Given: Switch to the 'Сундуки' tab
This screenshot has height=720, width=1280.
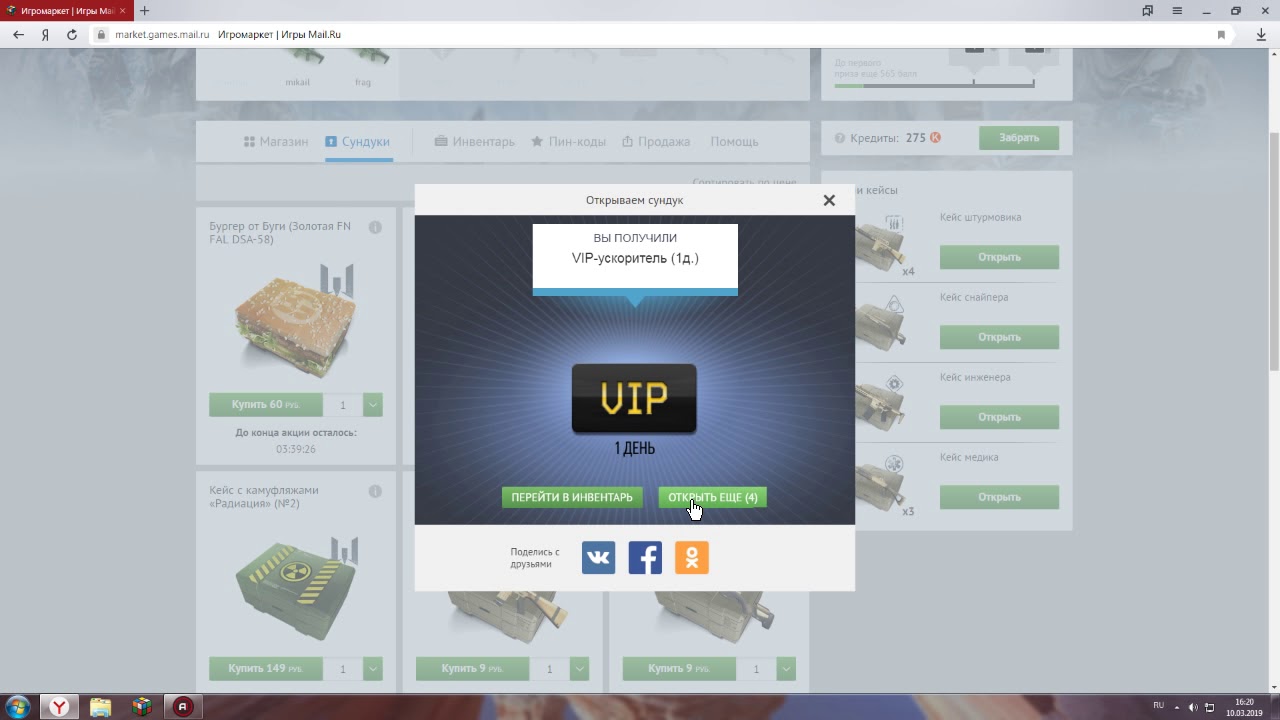Looking at the screenshot, I should (x=357, y=142).
